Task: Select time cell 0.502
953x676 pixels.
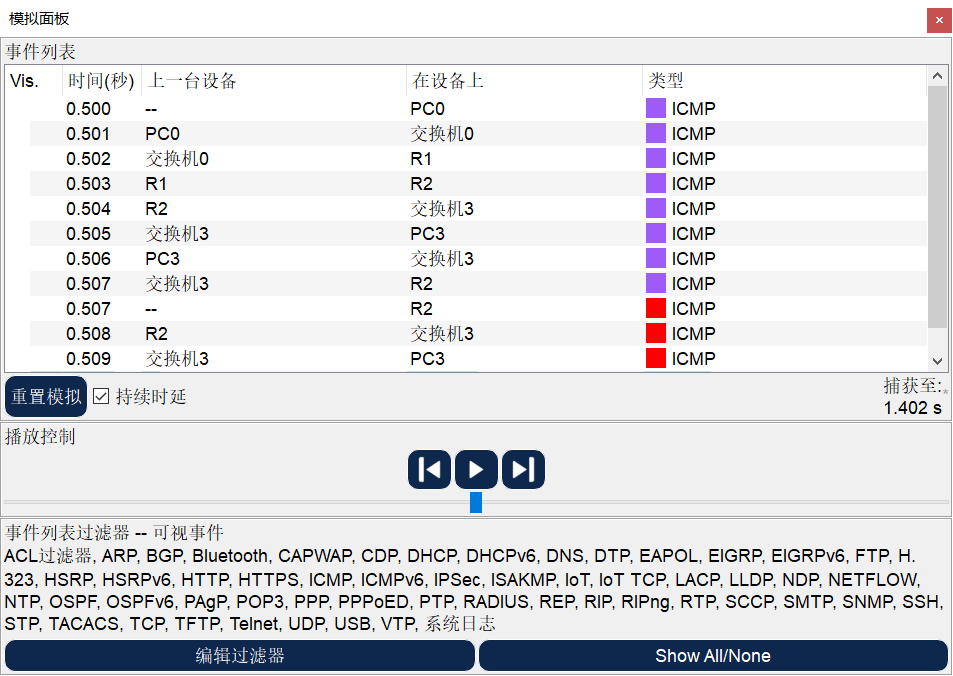Action: point(88,159)
